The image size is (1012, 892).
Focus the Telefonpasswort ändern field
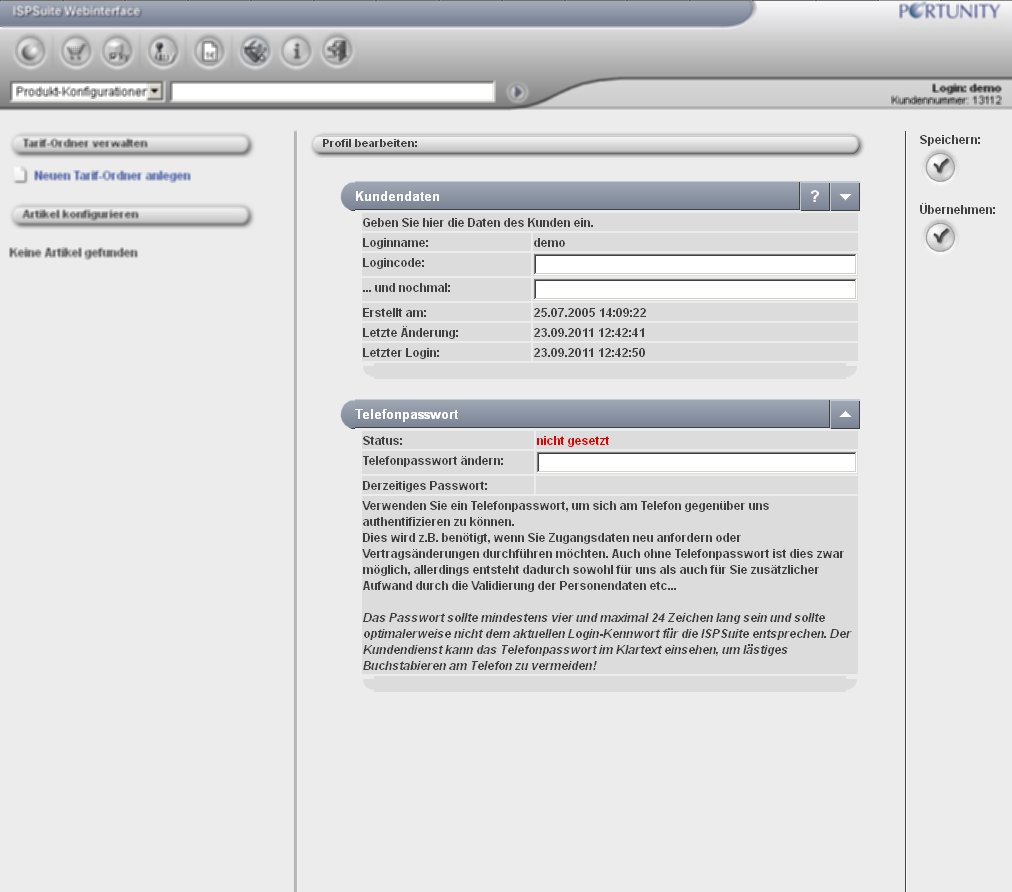(696, 462)
